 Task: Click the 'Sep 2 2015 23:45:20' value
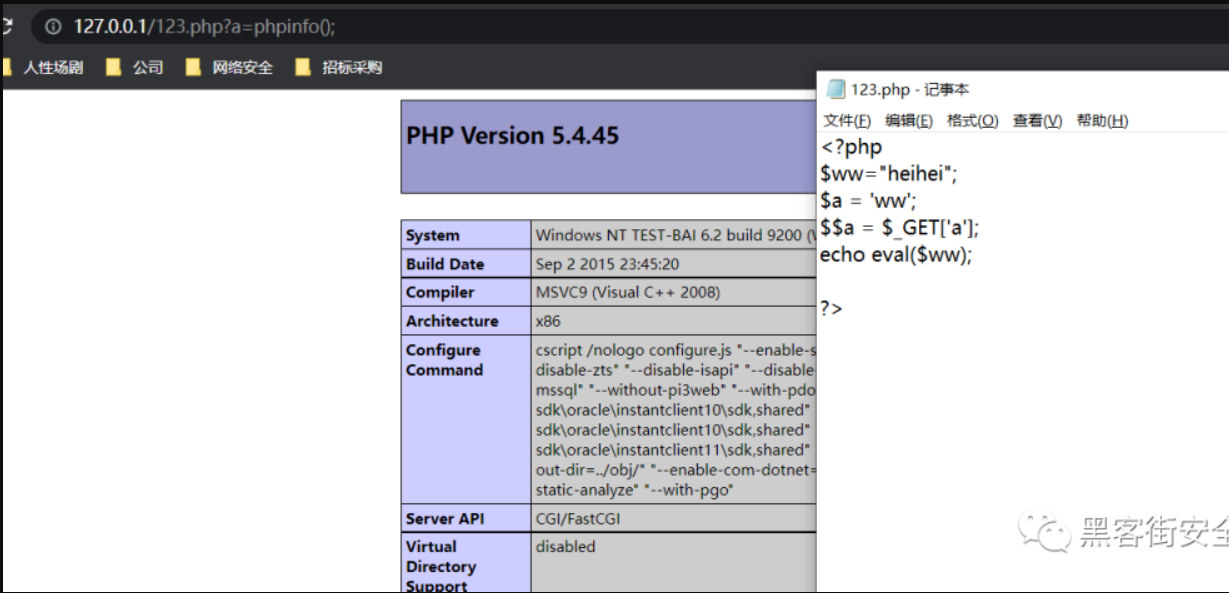pyautogui.click(x=608, y=265)
